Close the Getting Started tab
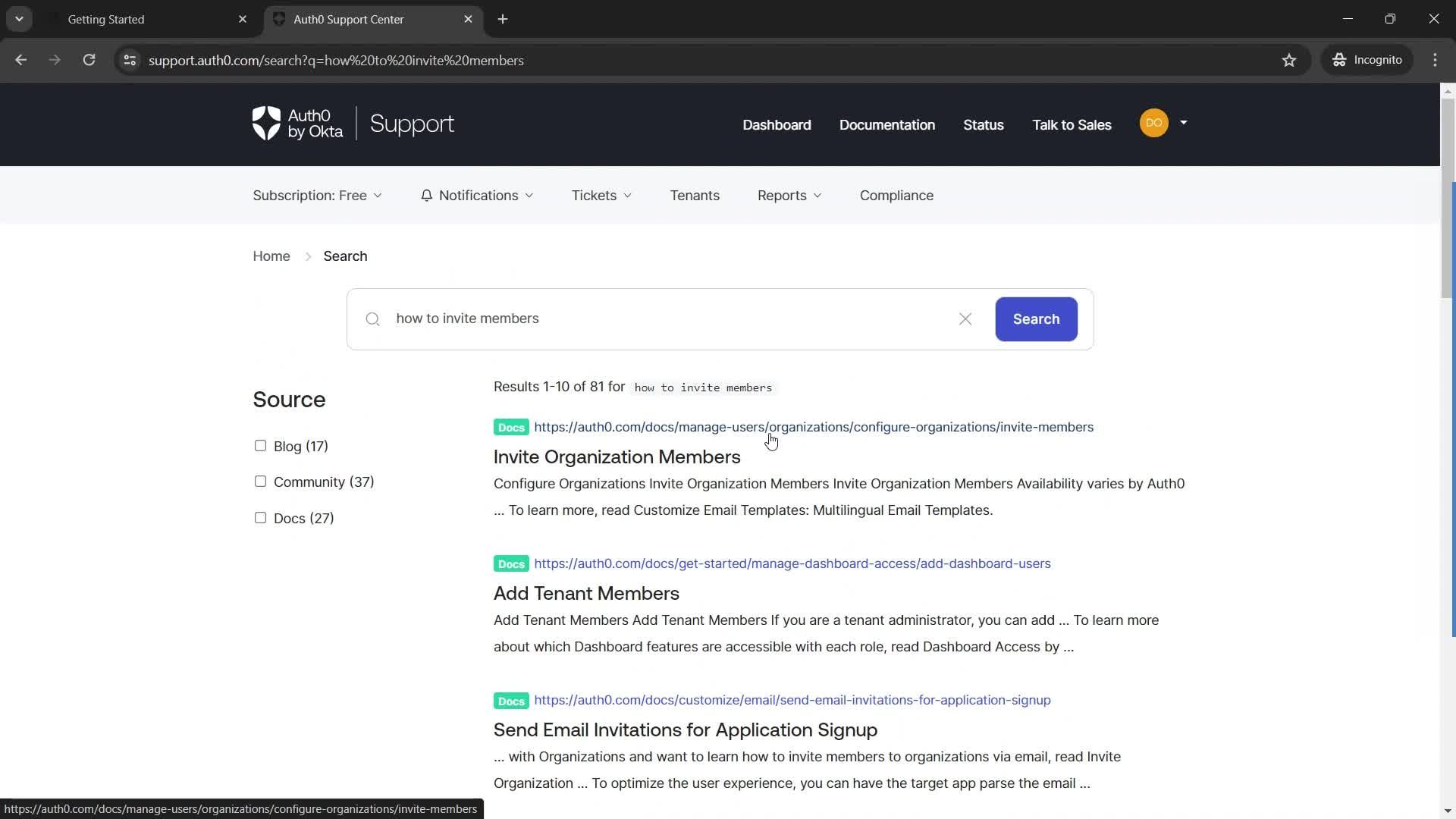The image size is (1456, 819). pyautogui.click(x=243, y=19)
